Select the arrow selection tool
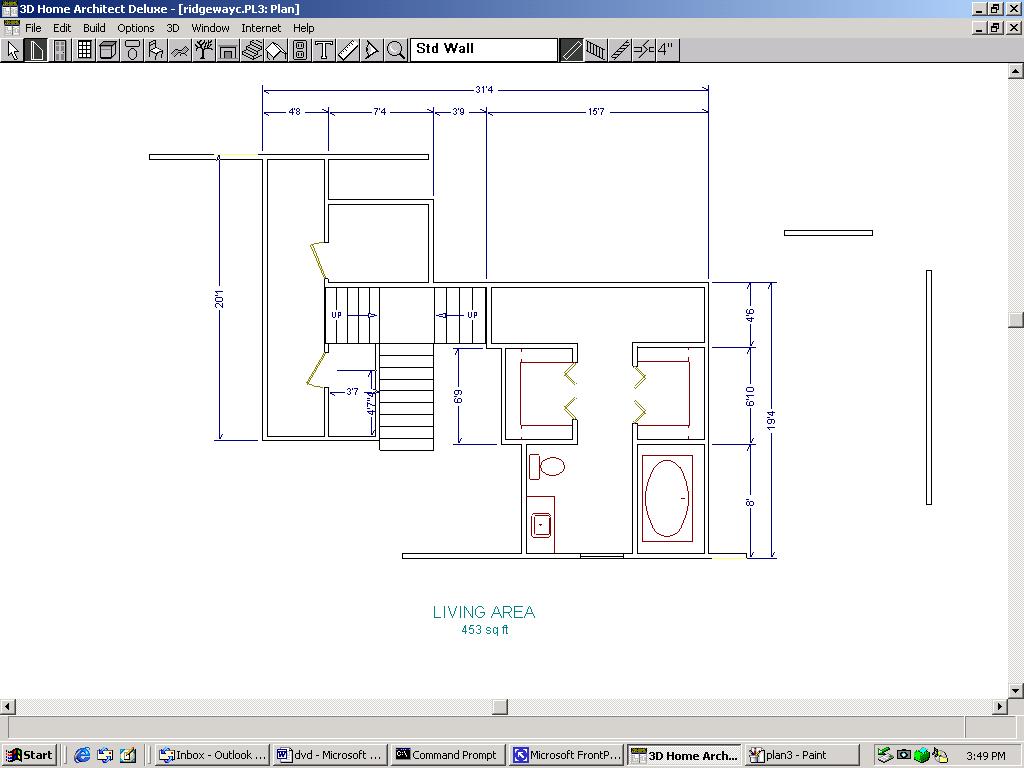 click(x=12, y=50)
